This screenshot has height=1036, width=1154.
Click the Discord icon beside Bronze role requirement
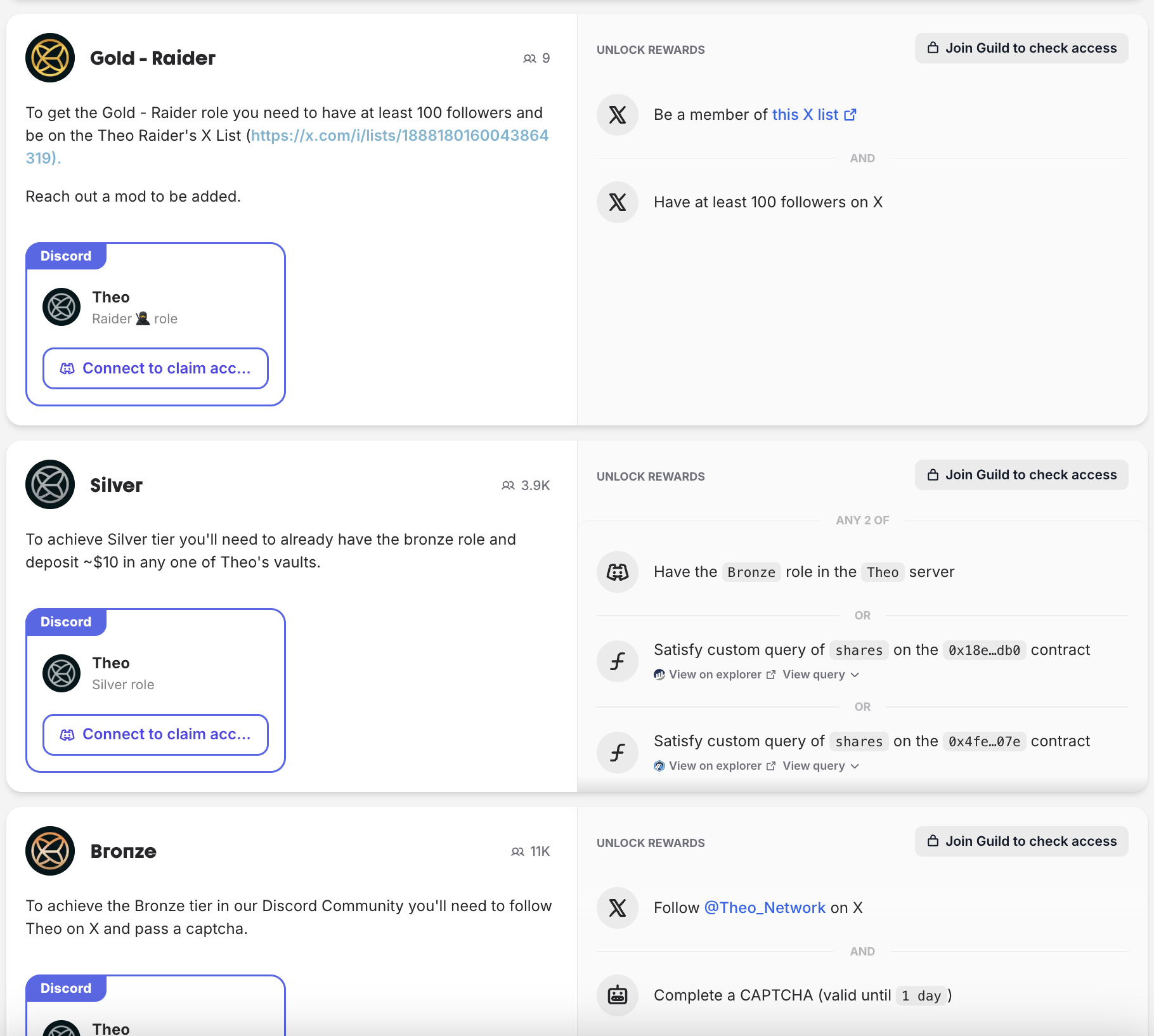pyautogui.click(x=617, y=572)
